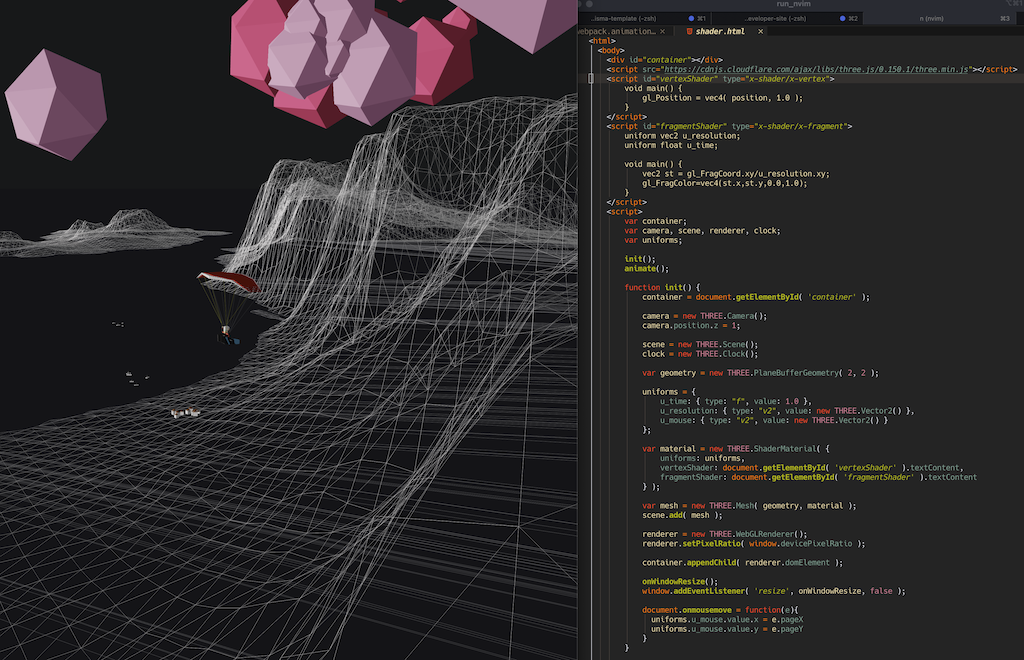
Task: Click the red paraglider in the 3D scene
Action: 226,282
